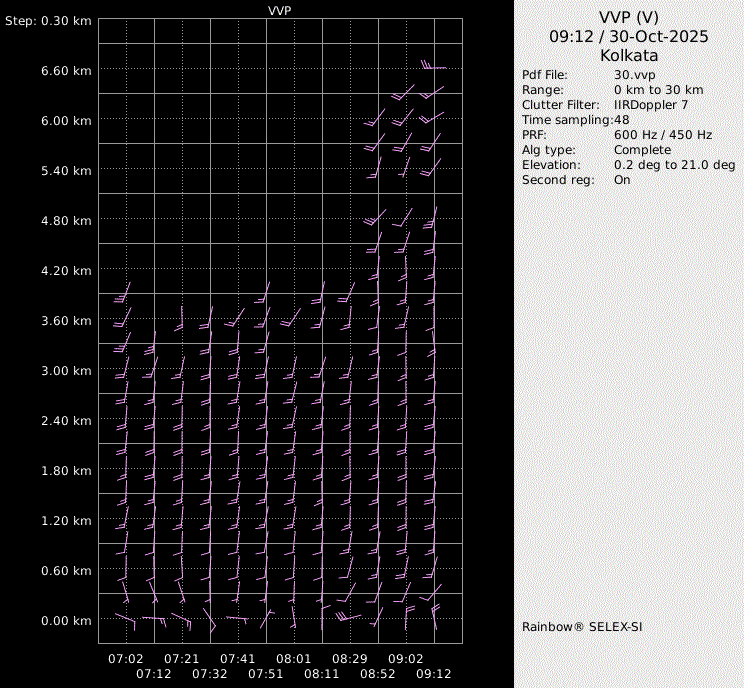The image size is (744, 688).
Task: Click the IIRDoppler 7 clutter filter value
Action: [x=651, y=105]
